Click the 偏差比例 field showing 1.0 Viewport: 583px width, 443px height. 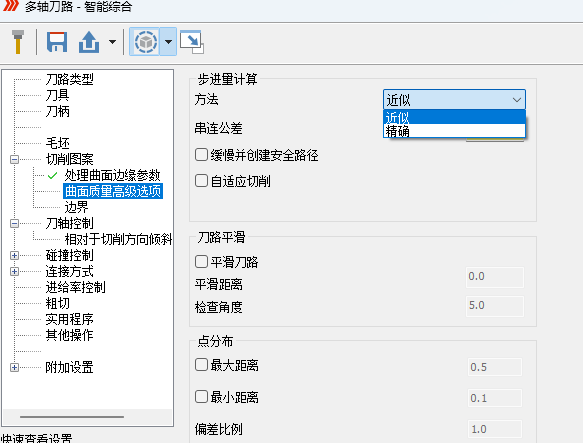pyautogui.click(x=495, y=429)
